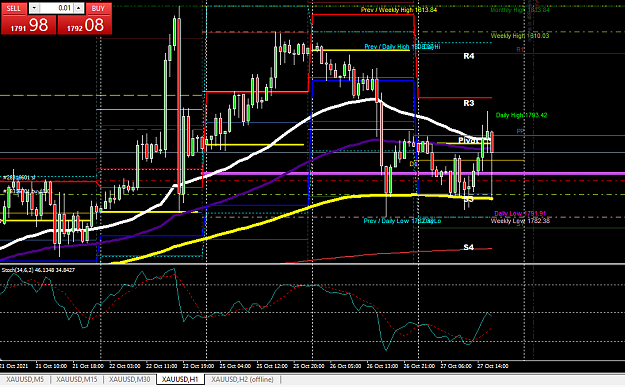
Task: Click the Monthly High 1813.84 label
Action: click(520, 10)
